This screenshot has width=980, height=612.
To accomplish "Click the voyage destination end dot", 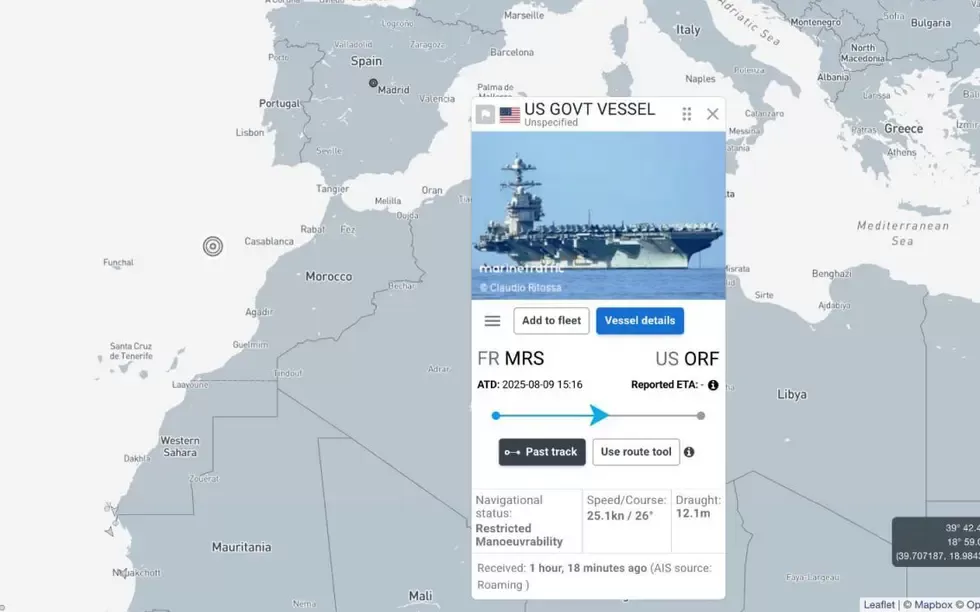I will [701, 415].
